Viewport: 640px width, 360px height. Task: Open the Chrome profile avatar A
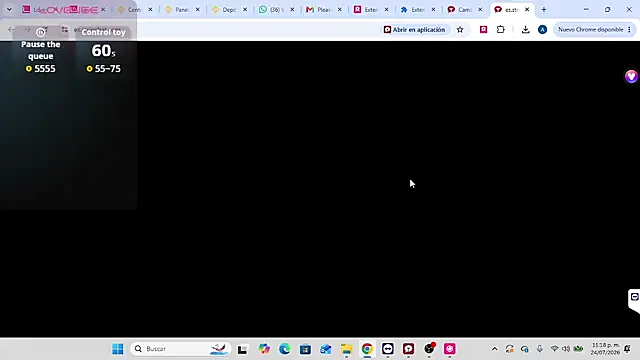pos(542,29)
